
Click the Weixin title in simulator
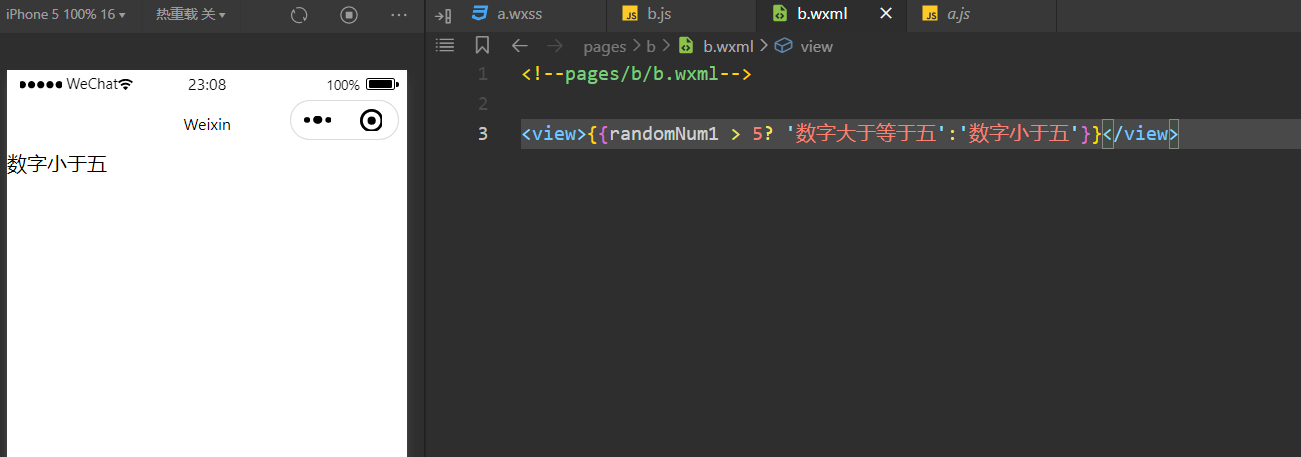click(x=207, y=124)
